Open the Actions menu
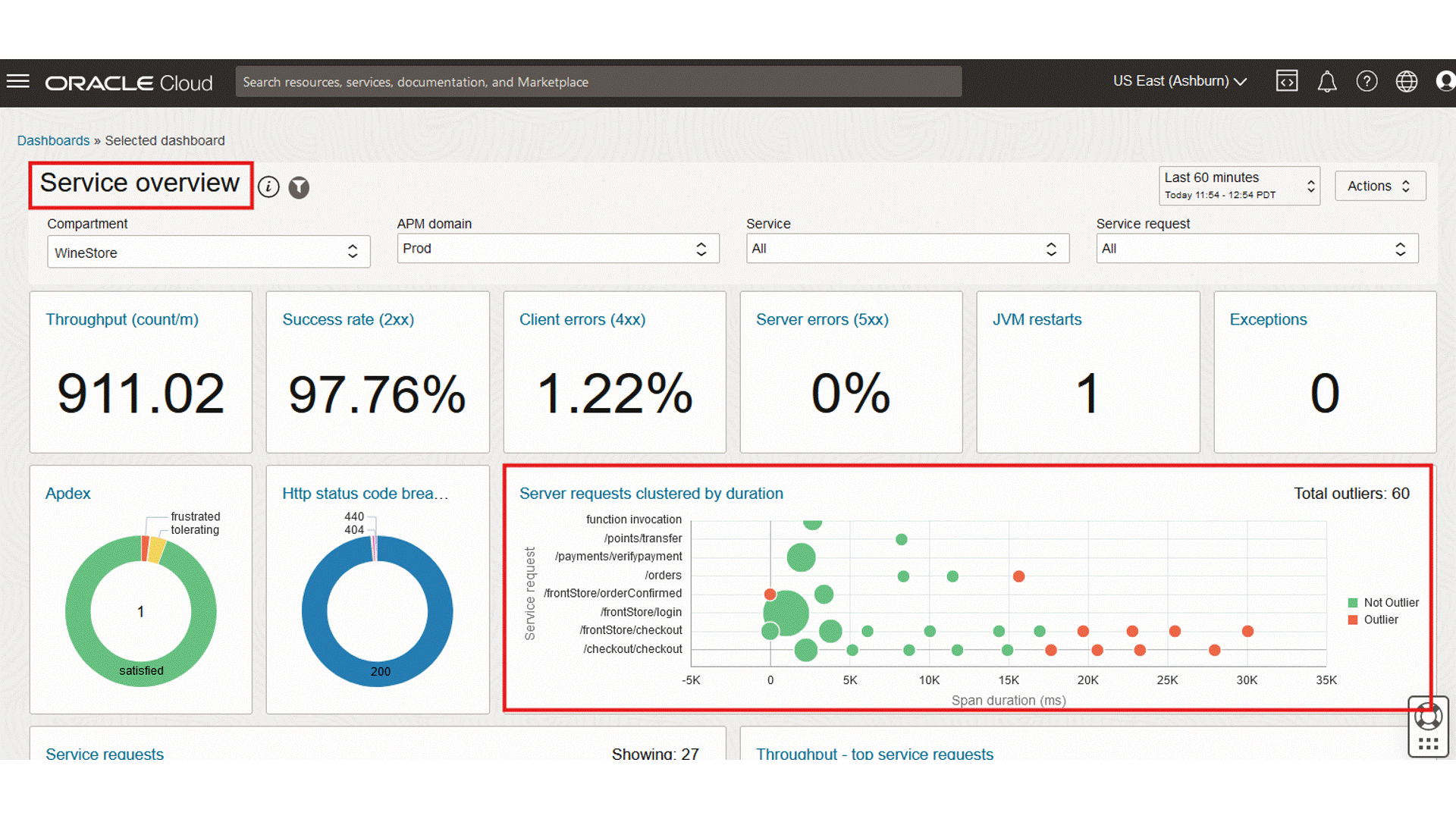The height and width of the screenshot is (819, 1456). click(1379, 186)
